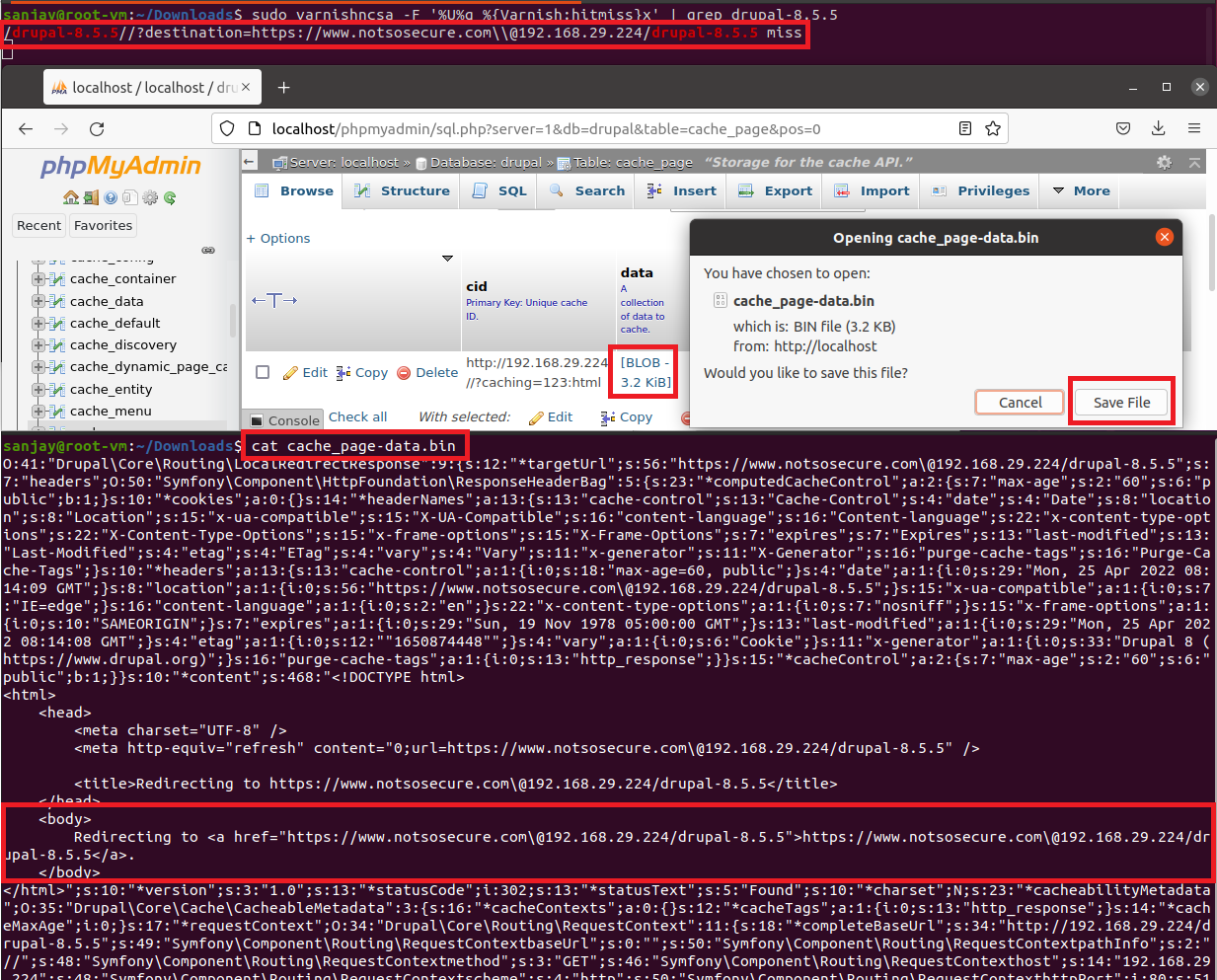Click the log out door icon

[90, 197]
